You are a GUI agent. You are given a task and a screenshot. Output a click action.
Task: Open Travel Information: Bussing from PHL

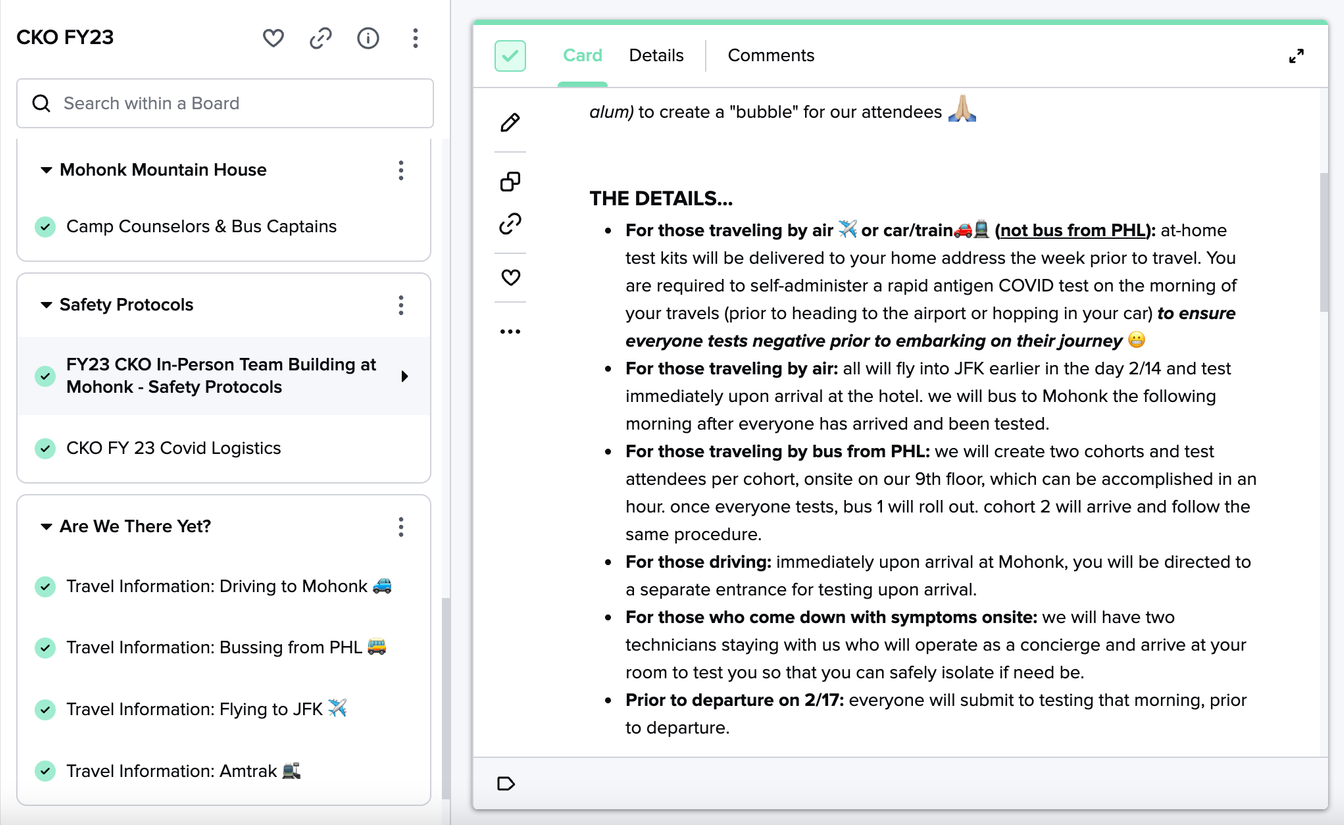(x=226, y=648)
